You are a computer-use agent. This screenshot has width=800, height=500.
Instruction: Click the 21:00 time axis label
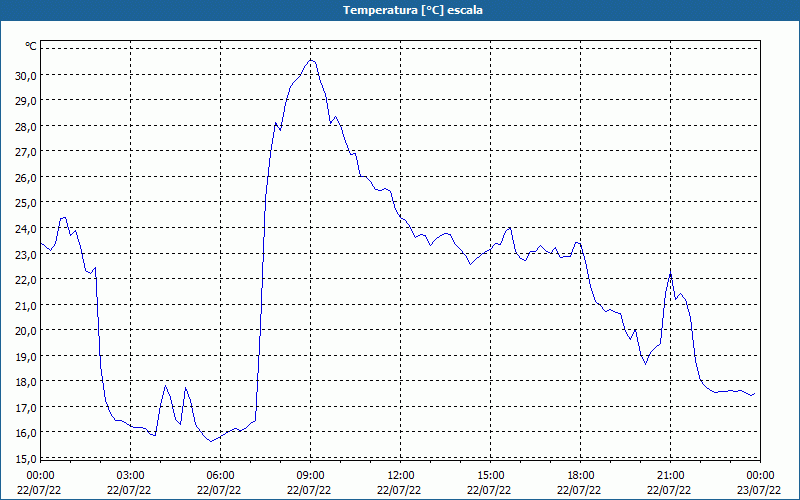[x=670, y=476]
